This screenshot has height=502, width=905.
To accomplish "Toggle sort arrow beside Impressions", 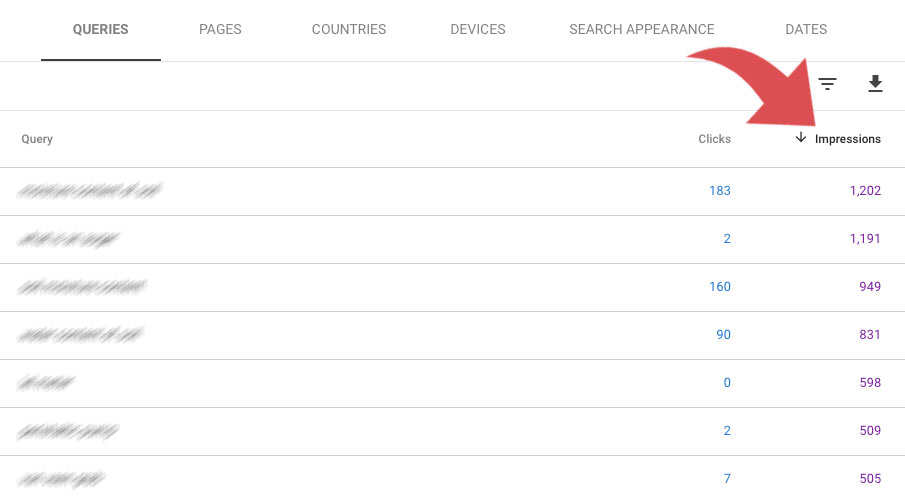I will [801, 137].
